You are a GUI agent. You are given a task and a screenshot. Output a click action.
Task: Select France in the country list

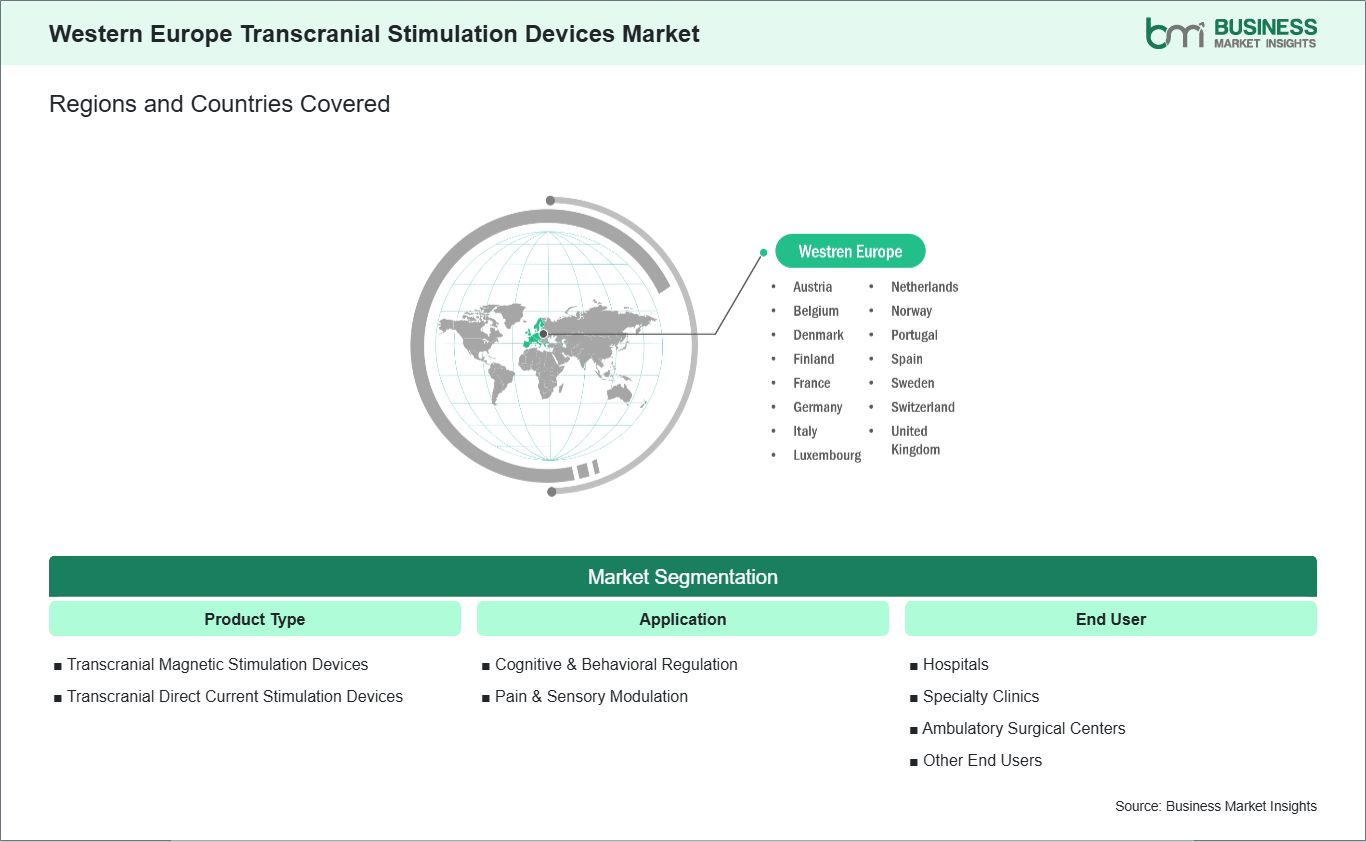pyautogui.click(x=811, y=383)
